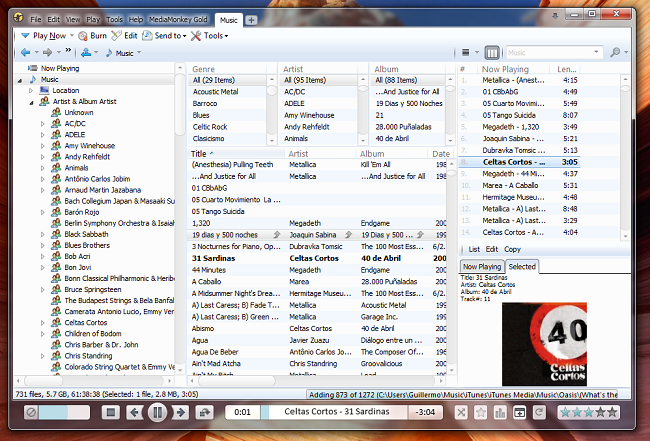650x441 pixels.
Task: Click the window pin arrow near title bar
Action: click(x=555, y=16)
